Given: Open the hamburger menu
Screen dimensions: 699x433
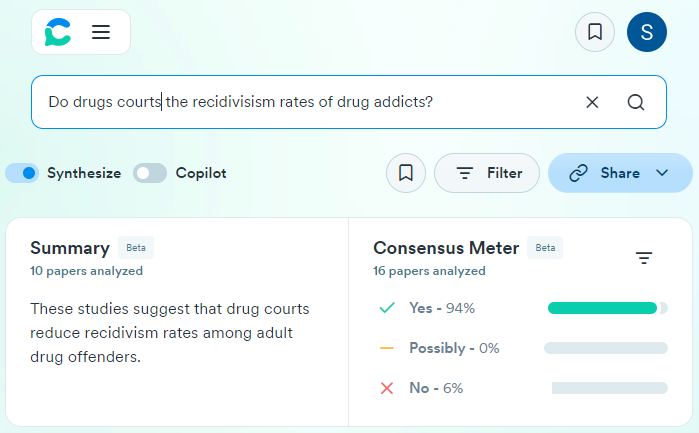Looking at the screenshot, I should coord(101,32).
